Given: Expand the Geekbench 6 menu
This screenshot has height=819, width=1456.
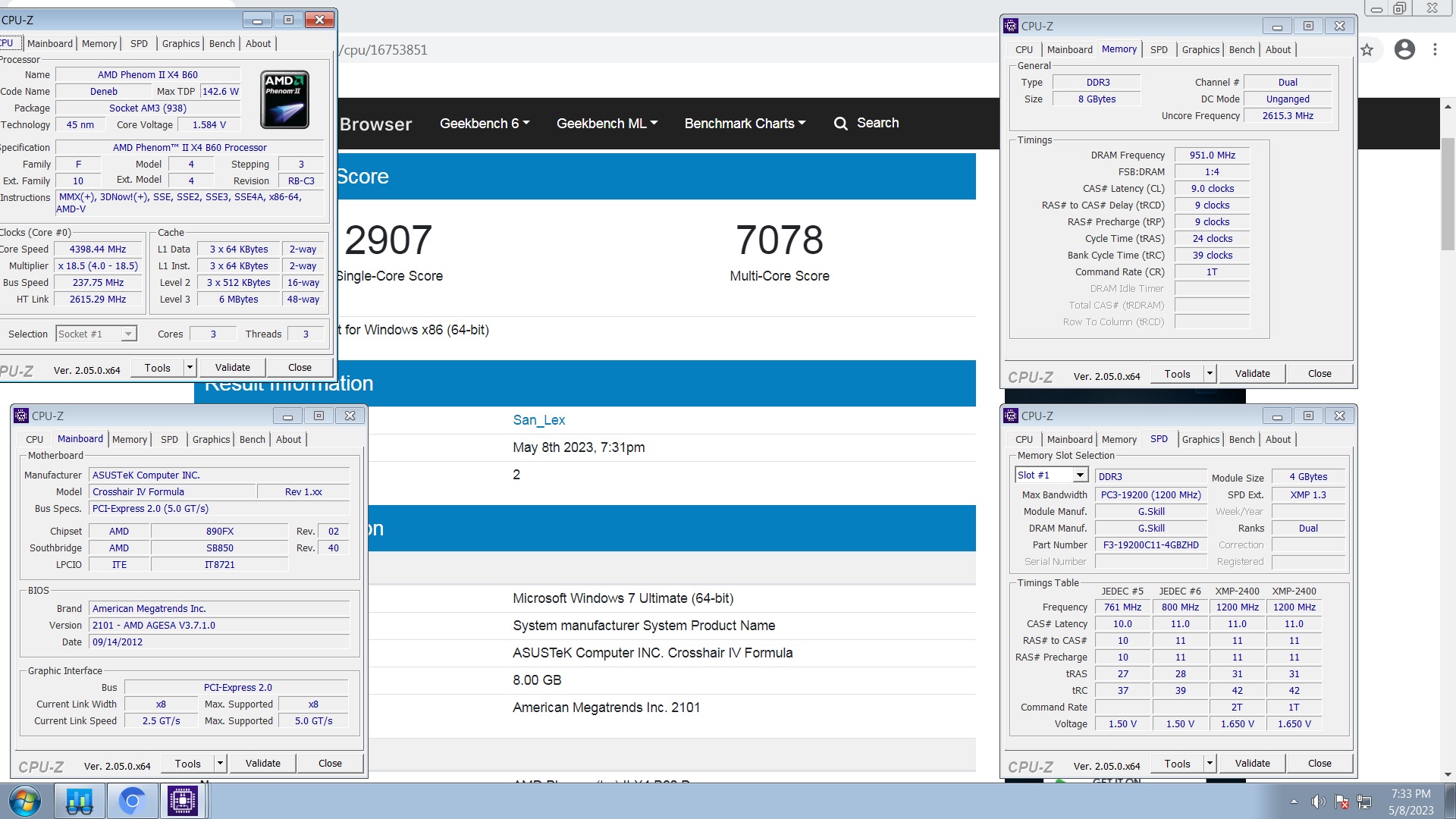Looking at the screenshot, I should click(485, 123).
